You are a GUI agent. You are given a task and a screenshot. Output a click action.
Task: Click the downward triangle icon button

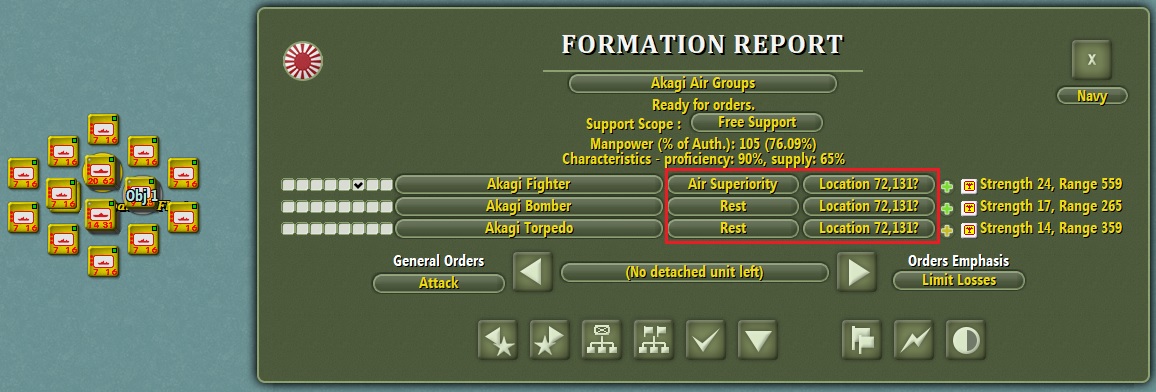758,340
